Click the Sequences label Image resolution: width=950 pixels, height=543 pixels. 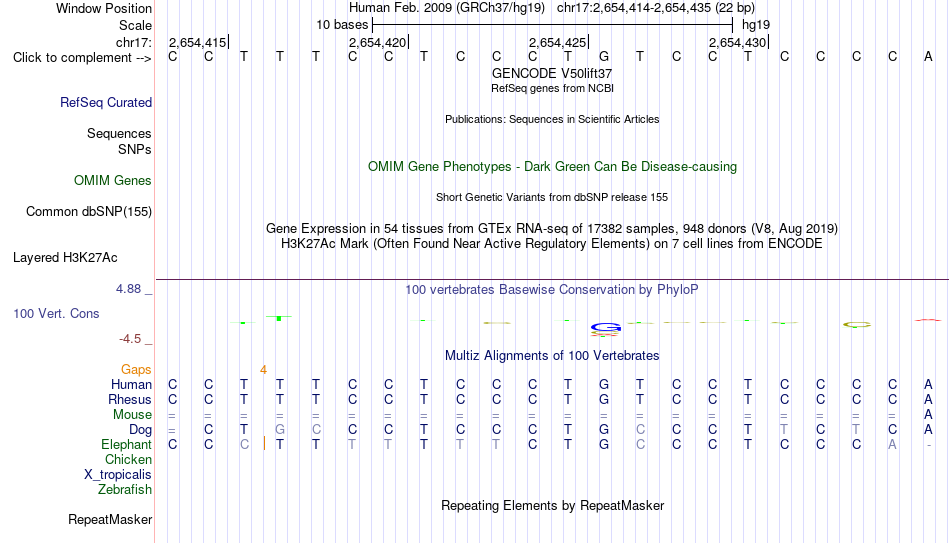[x=119, y=133]
